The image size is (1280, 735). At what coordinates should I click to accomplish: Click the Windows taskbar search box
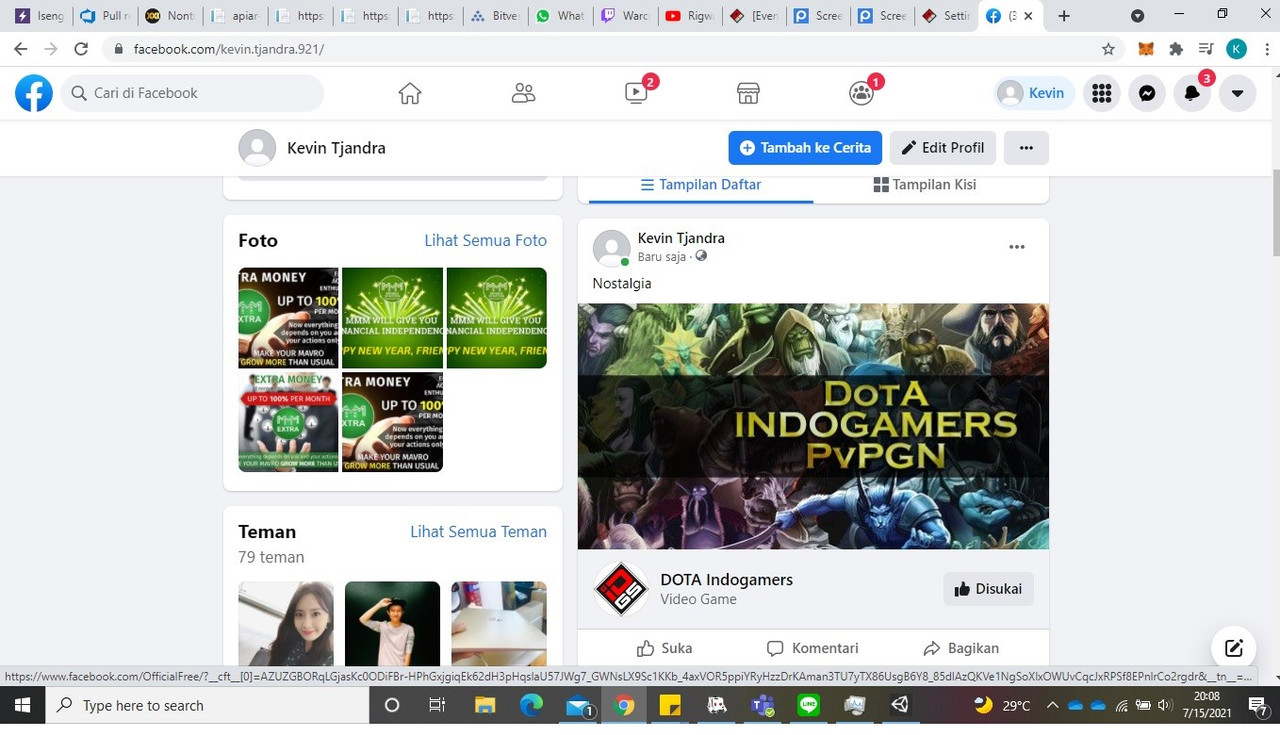click(x=207, y=705)
